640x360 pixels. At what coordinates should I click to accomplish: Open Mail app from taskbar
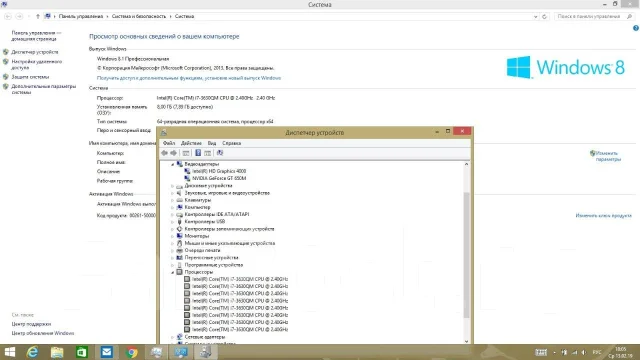[107, 352]
